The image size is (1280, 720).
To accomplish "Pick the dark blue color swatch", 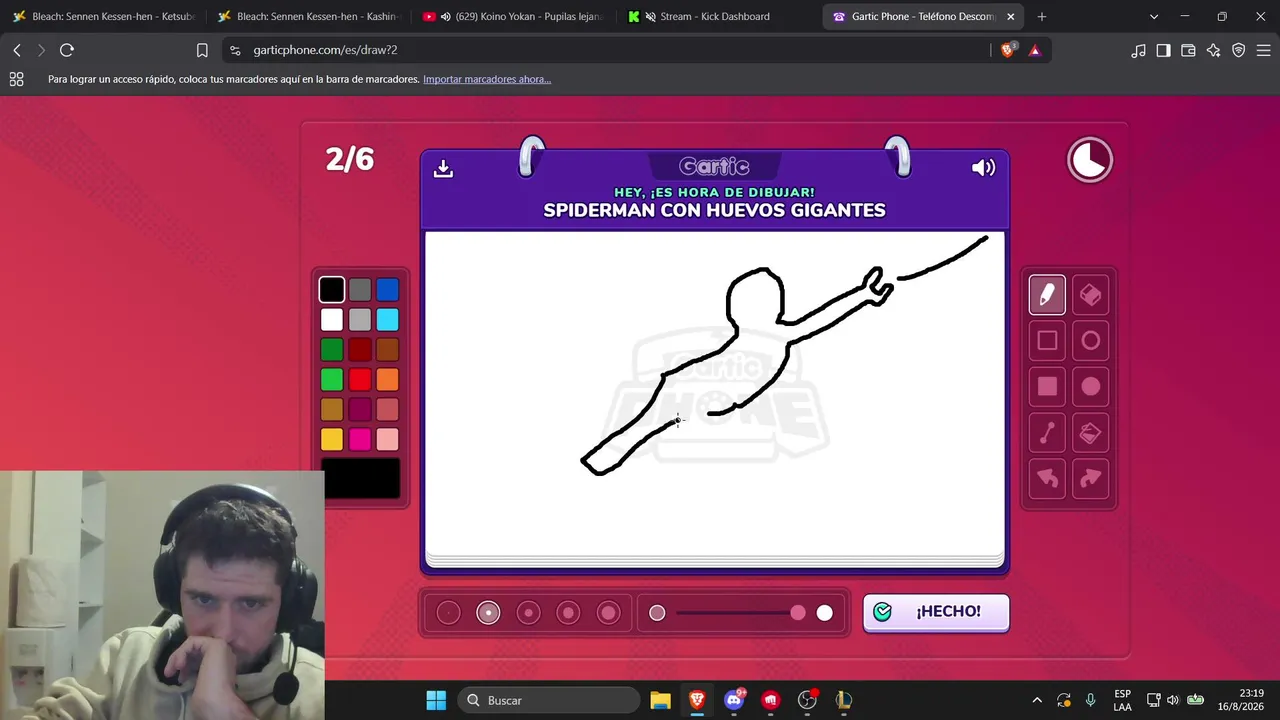I will tap(388, 290).
